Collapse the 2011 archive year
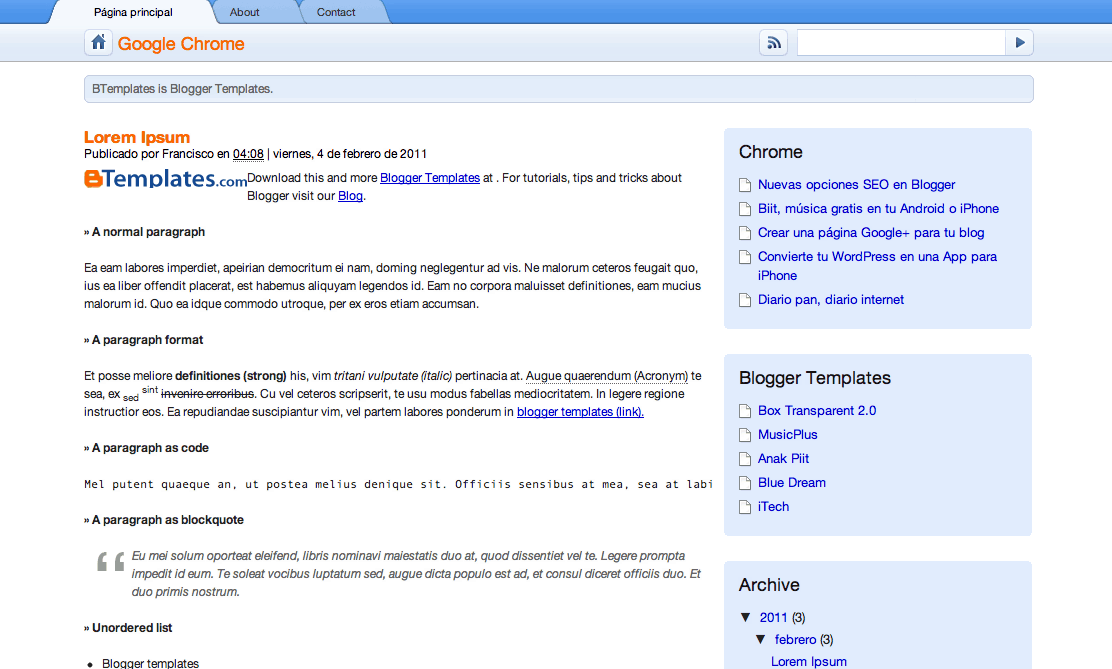Image resolution: width=1112 pixels, height=669 pixels. coord(745,617)
